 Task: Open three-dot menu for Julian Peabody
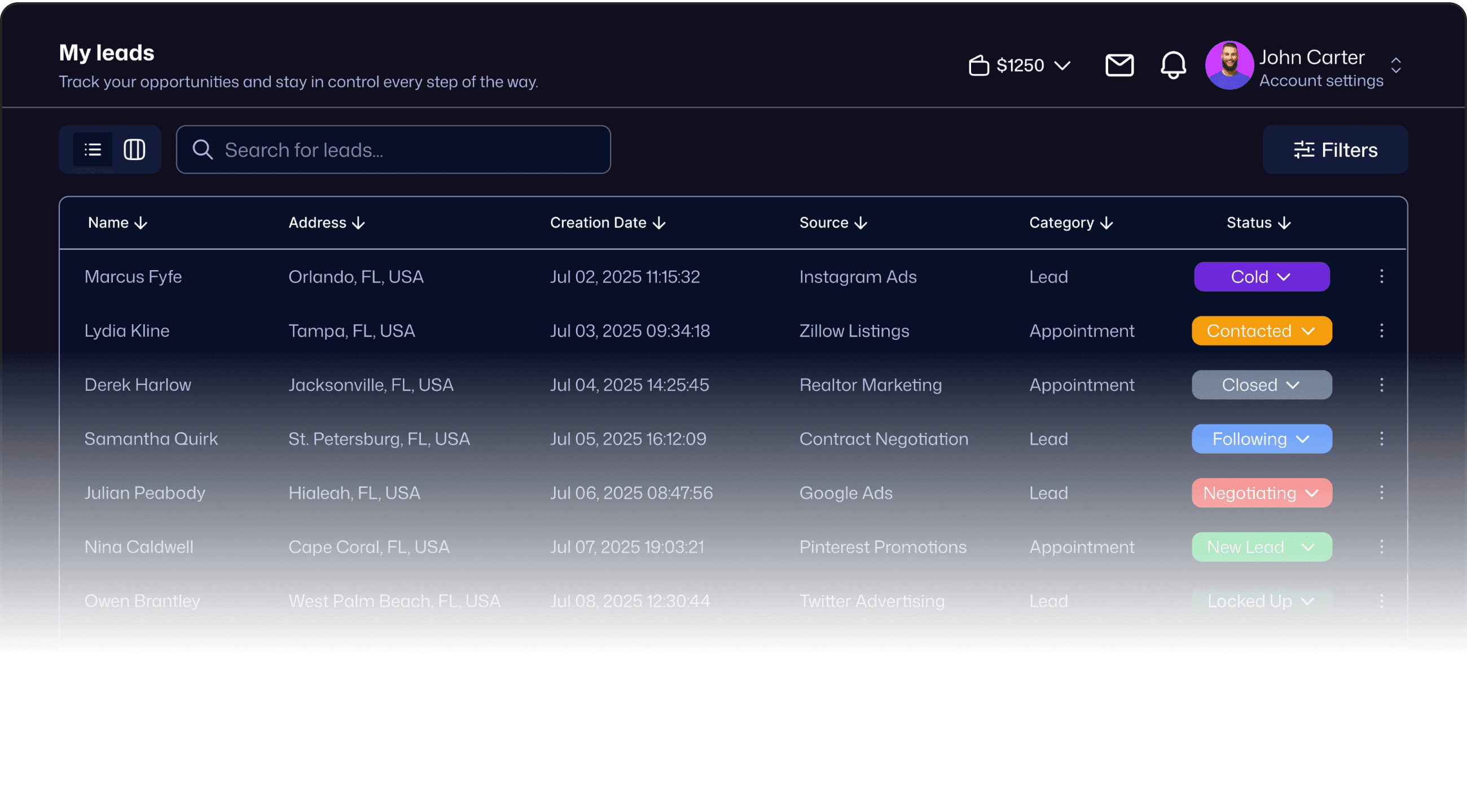coord(1381,493)
